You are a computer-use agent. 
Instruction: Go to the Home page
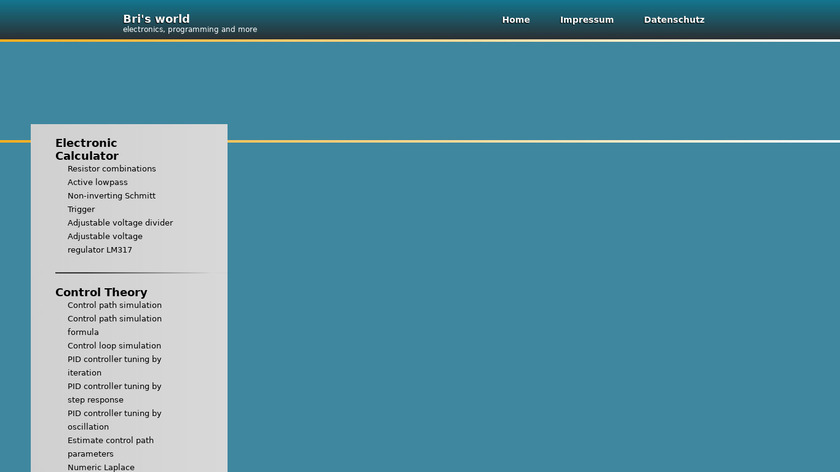tap(516, 20)
